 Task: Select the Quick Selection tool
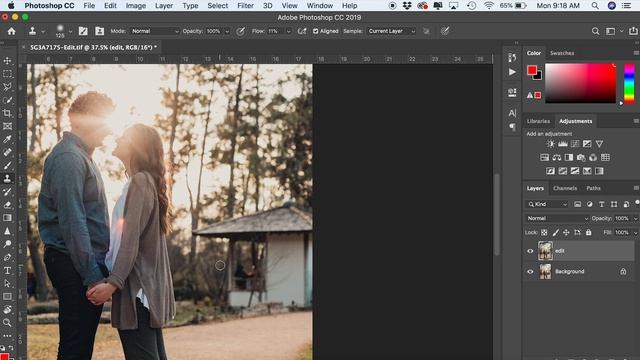pyautogui.click(x=7, y=100)
